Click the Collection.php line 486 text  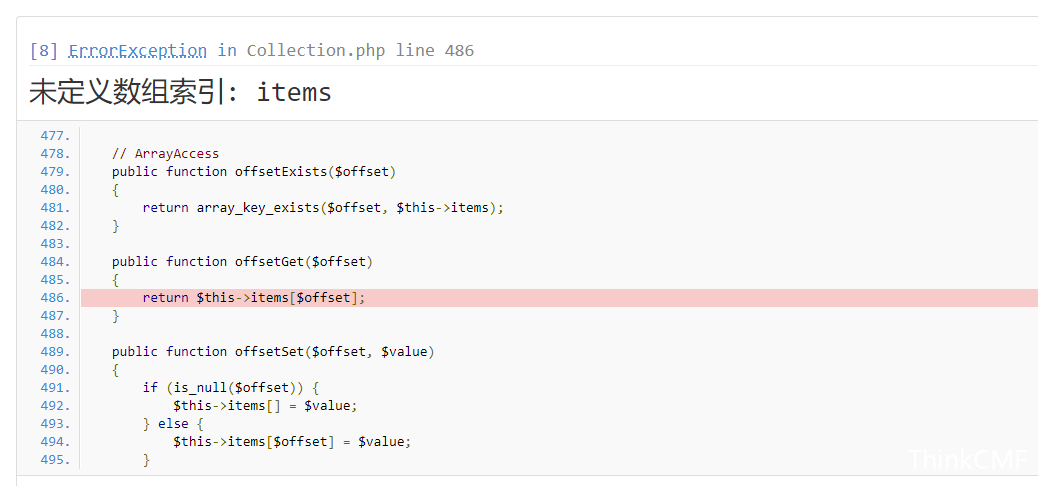tap(360, 51)
